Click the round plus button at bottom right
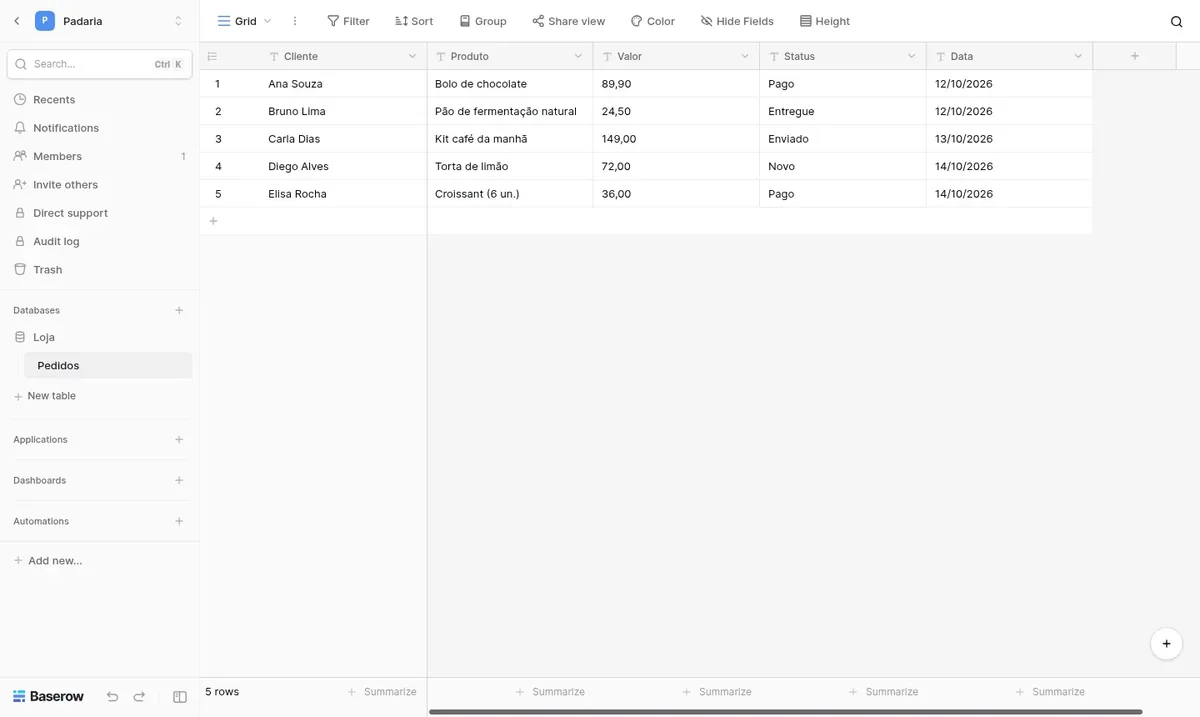This screenshot has height=717, width=1200. [1167, 644]
